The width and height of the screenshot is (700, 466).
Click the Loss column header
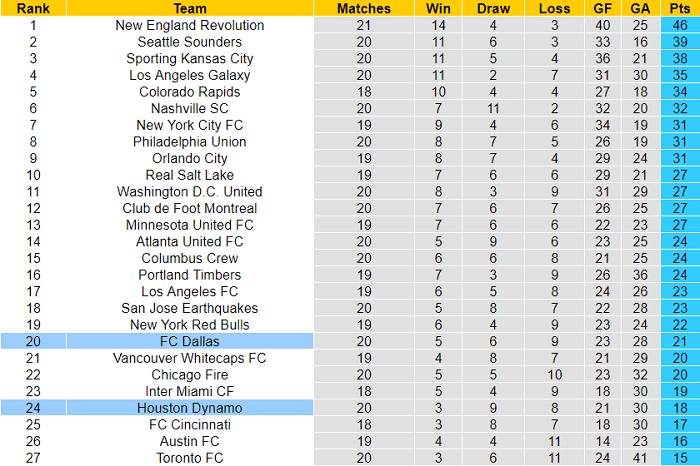tap(554, 8)
